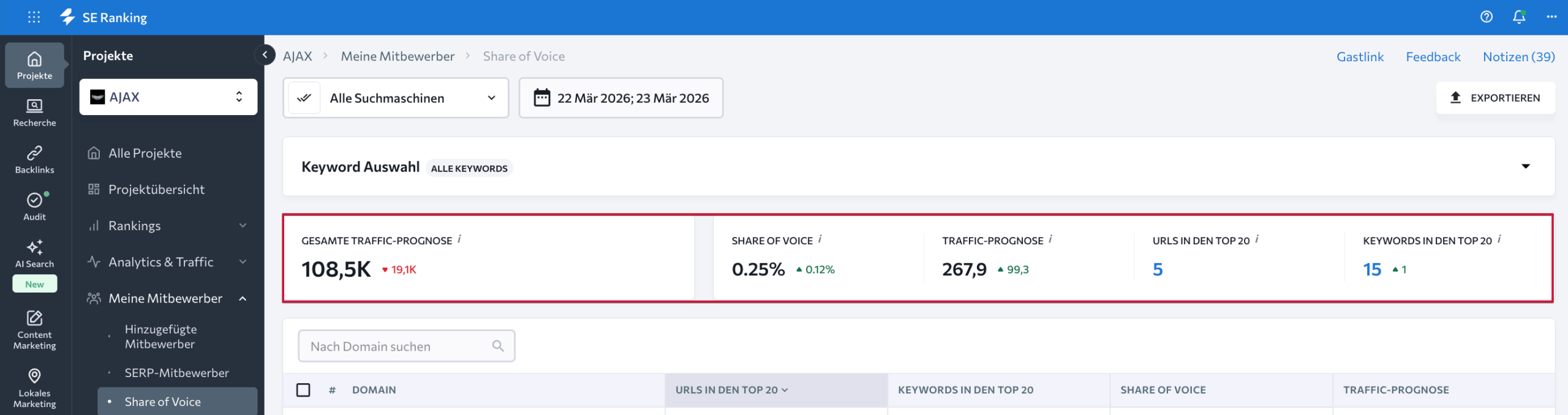1568x415 pixels.
Task: Open the Gastlink link
Action: point(1360,57)
